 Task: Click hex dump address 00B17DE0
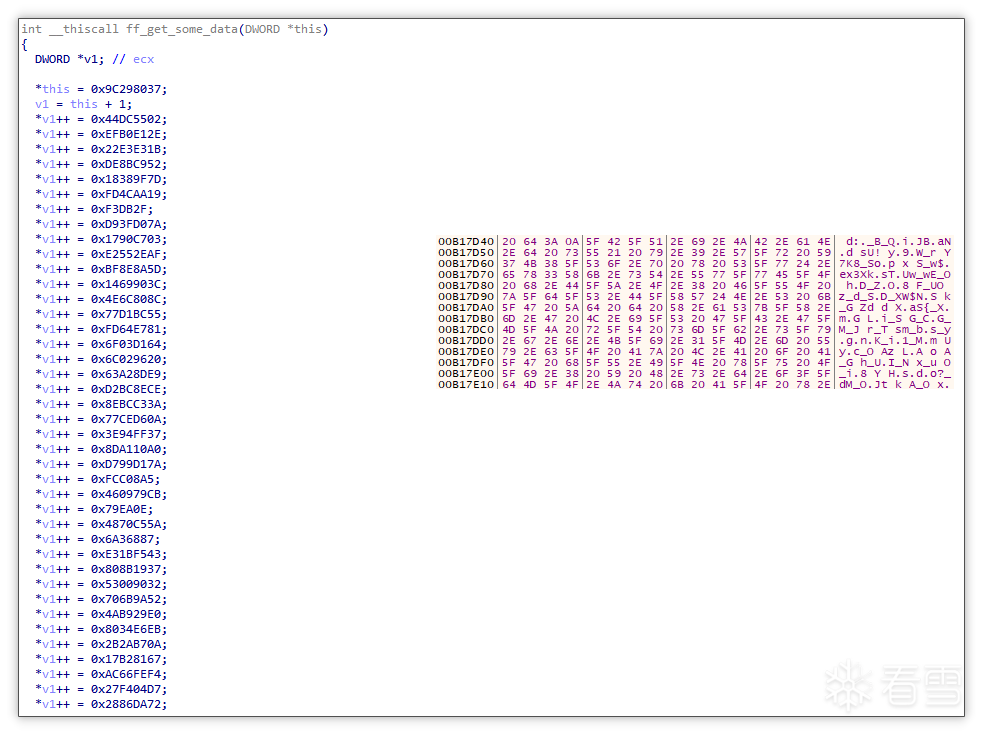pos(466,352)
